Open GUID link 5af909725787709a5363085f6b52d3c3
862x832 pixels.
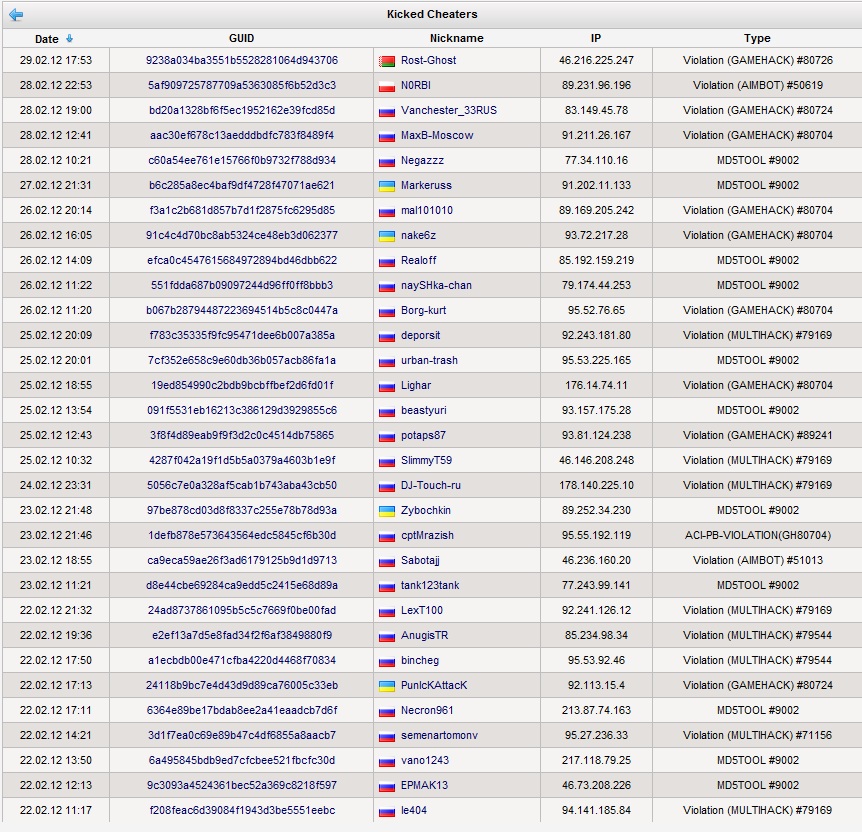(x=241, y=85)
